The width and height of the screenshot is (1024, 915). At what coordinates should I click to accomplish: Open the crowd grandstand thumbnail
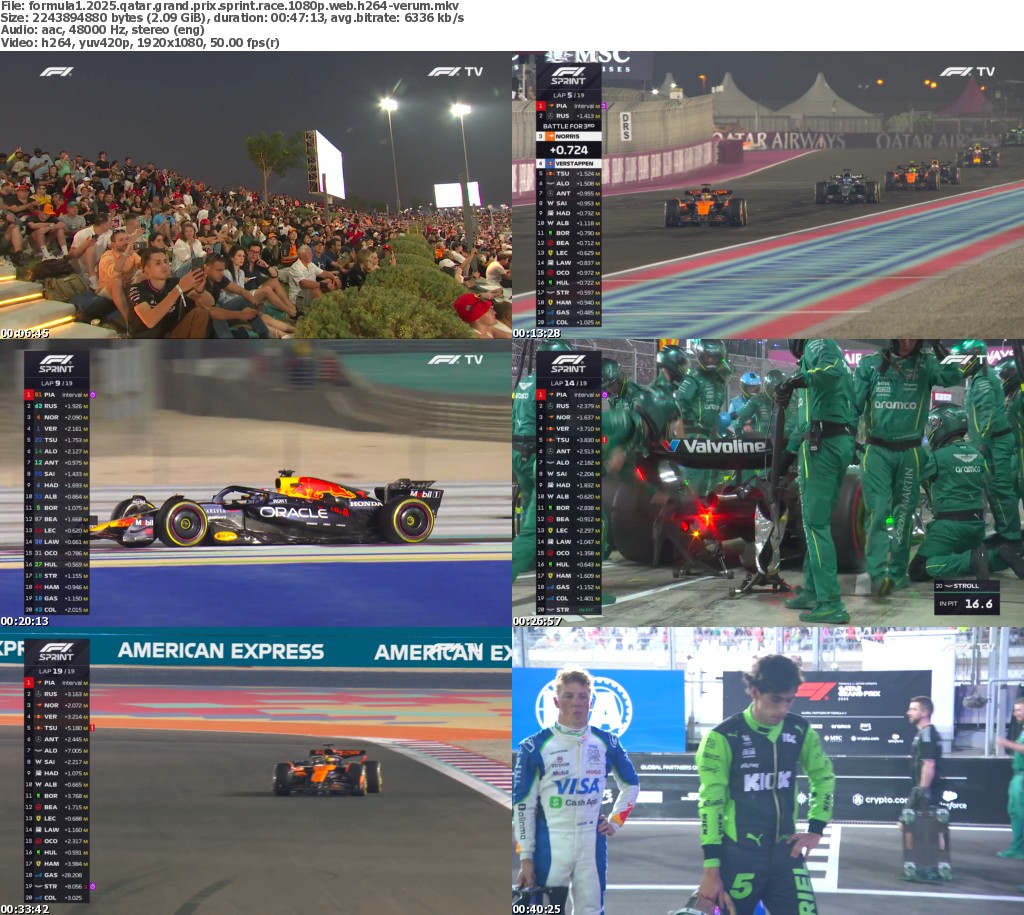tap(256, 195)
